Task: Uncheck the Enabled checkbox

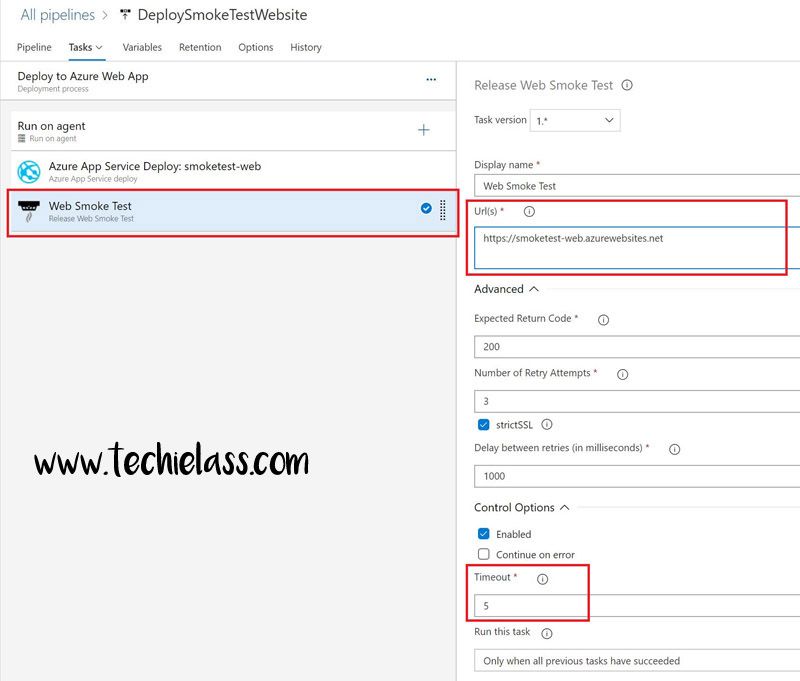Action: click(483, 534)
